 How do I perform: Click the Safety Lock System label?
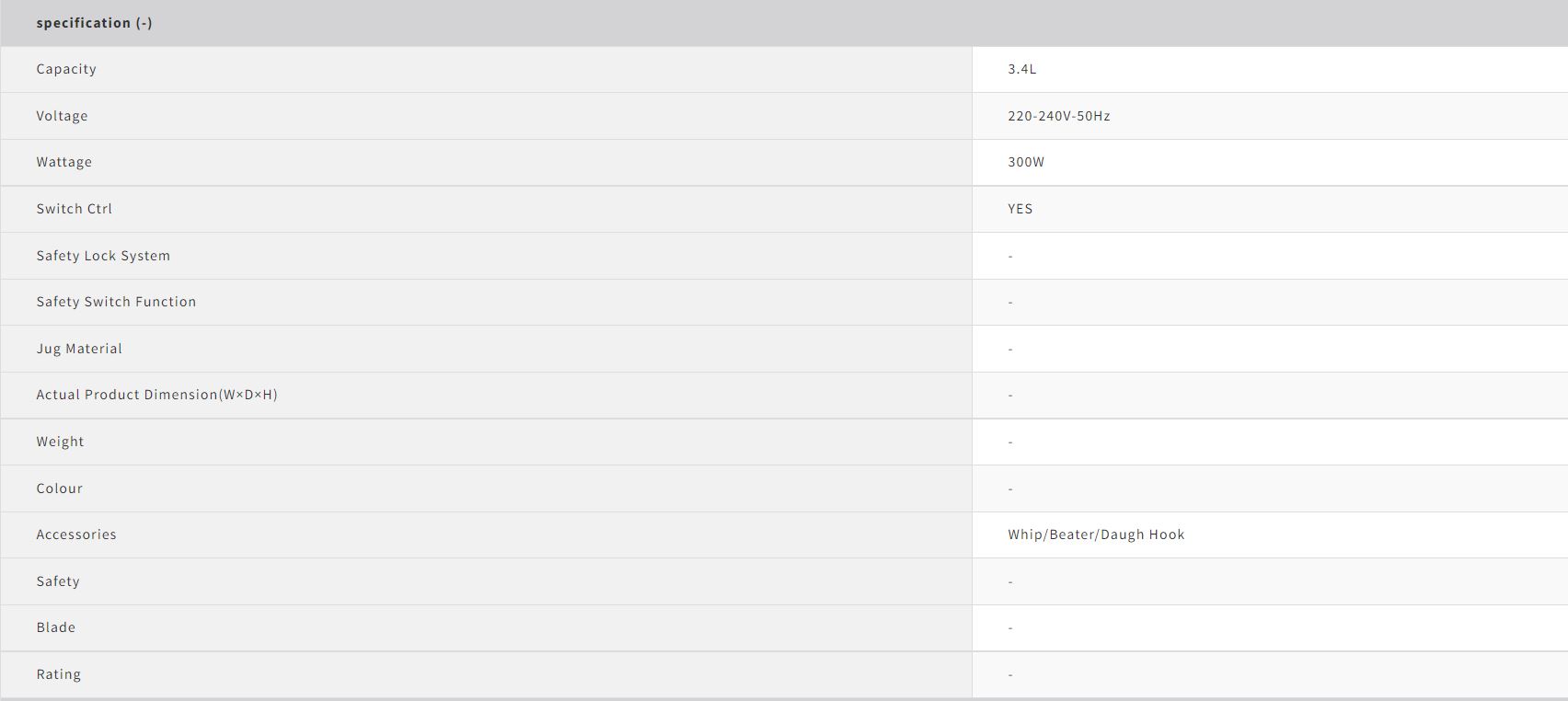tap(103, 256)
